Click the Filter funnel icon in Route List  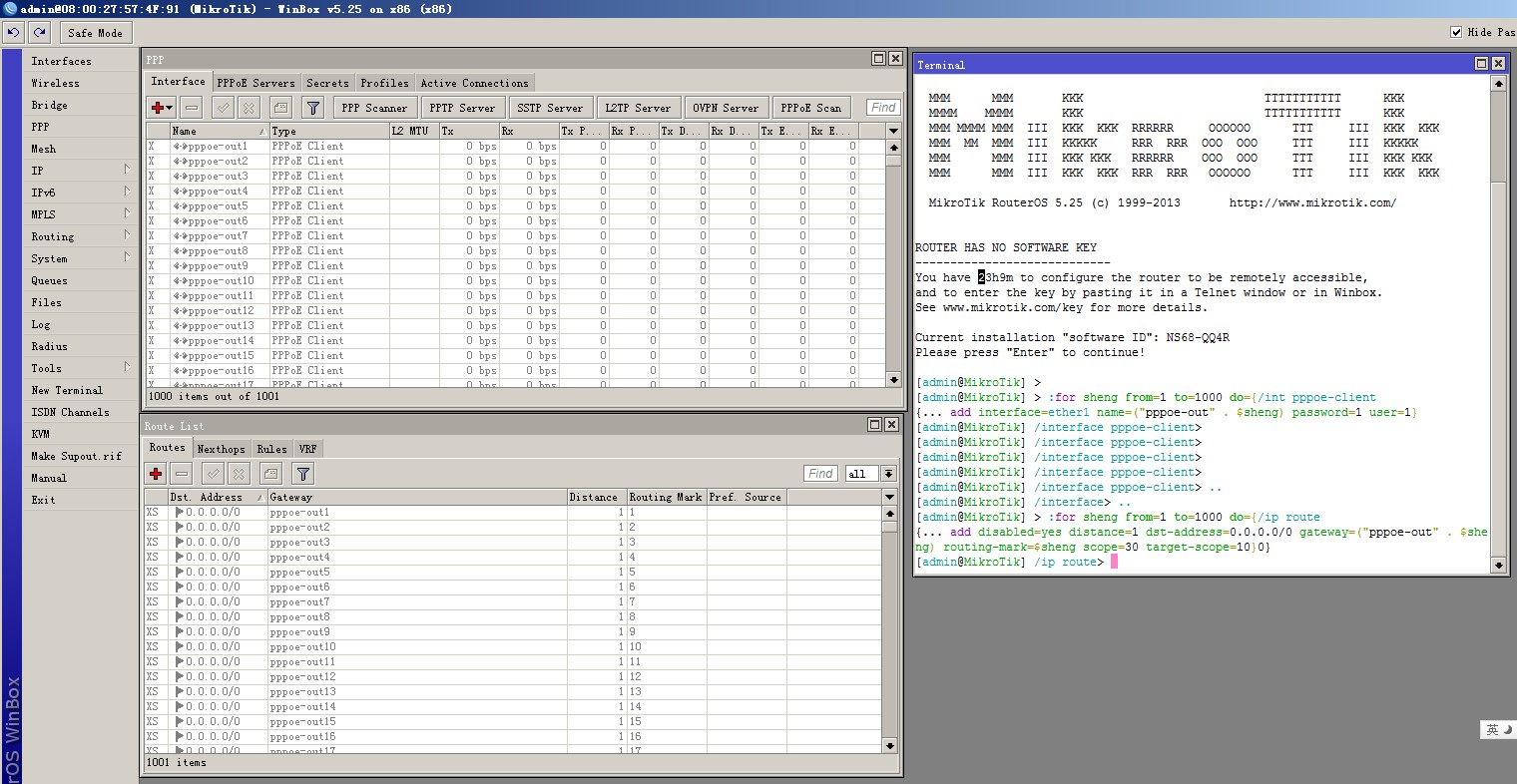coord(303,473)
